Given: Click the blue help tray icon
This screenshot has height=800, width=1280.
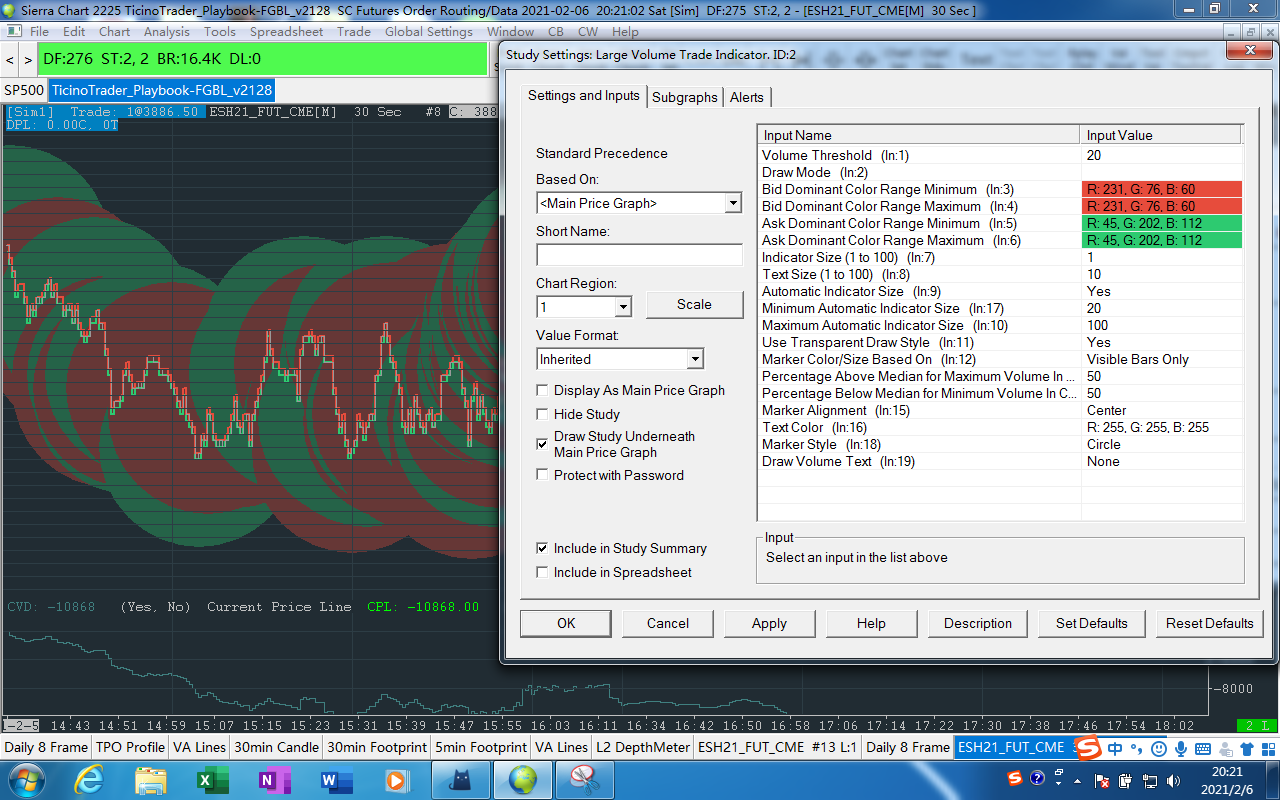Looking at the screenshot, I should [1038, 778].
